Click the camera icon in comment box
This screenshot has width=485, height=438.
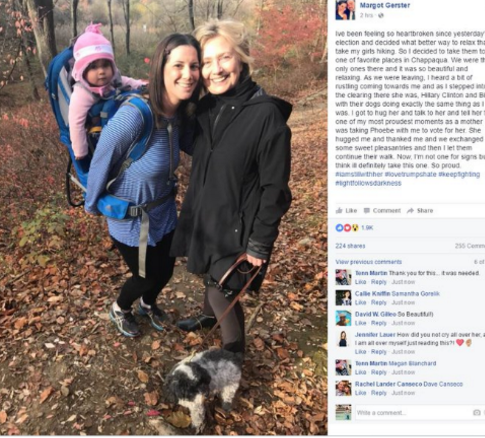point(477,413)
